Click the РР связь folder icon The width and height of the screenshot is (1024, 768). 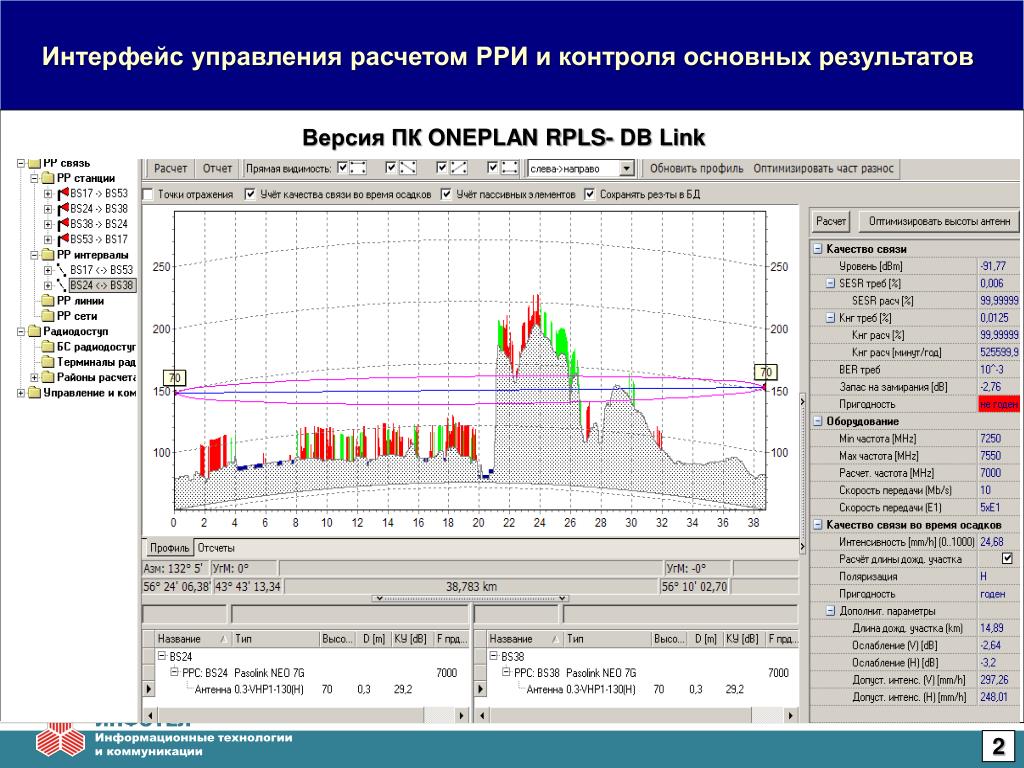pos(35,163)
